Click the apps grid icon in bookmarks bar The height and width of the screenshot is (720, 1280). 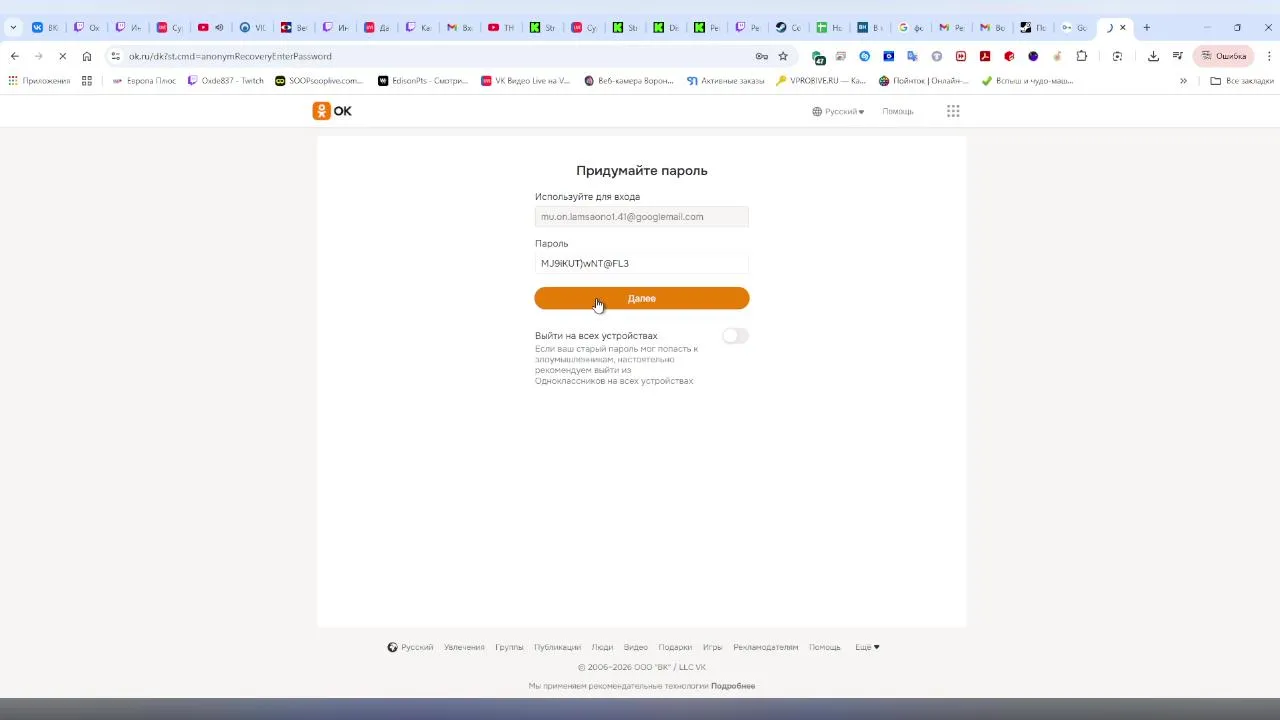(x=87, y=80)
